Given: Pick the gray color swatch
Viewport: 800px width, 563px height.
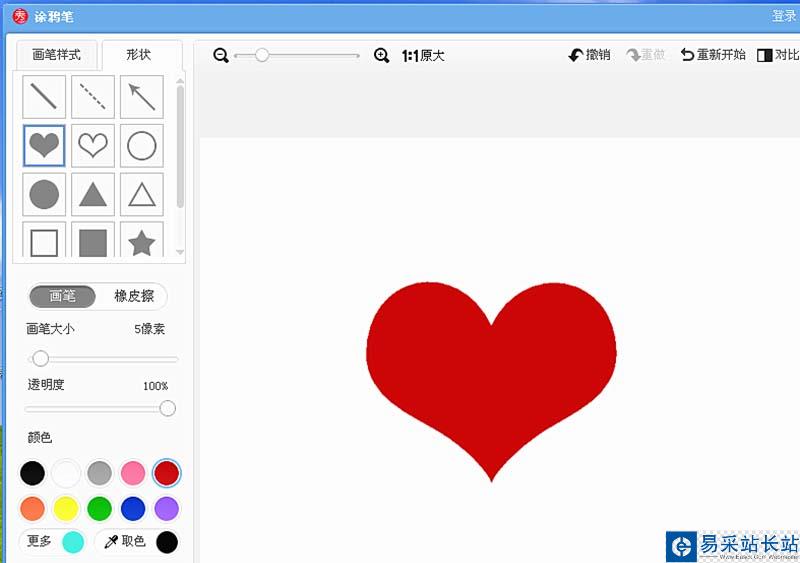Looking at the screenshot, I should click(99, 473).
